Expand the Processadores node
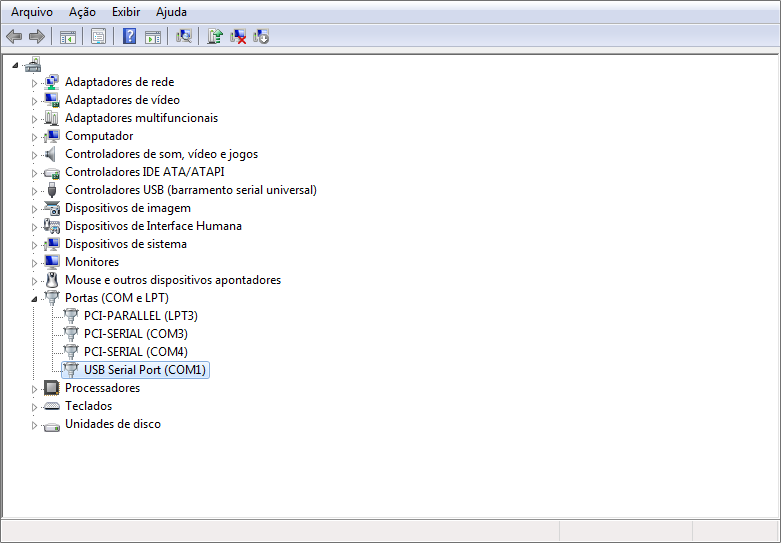Image resolution: width=781 pixels, height=543 pixels. (34, 388)
